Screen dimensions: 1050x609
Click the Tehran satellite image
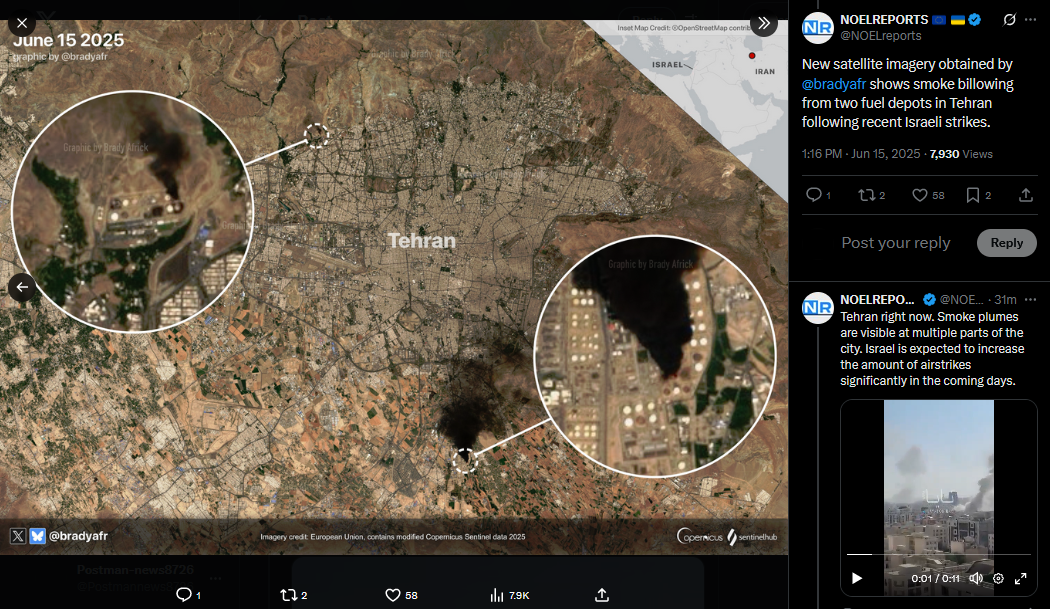(394, 287)
